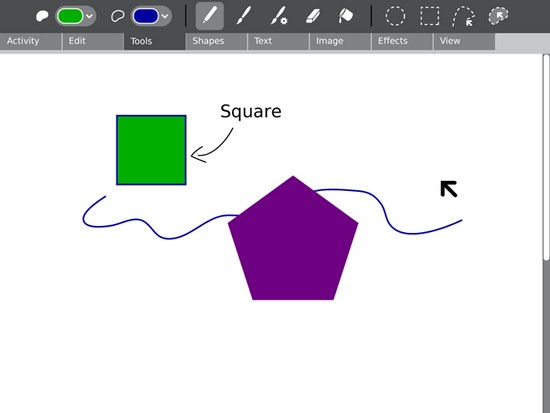The width and height of the screenshot is (550, 413).
Task: Select the Brush tool
Action: 244,16
